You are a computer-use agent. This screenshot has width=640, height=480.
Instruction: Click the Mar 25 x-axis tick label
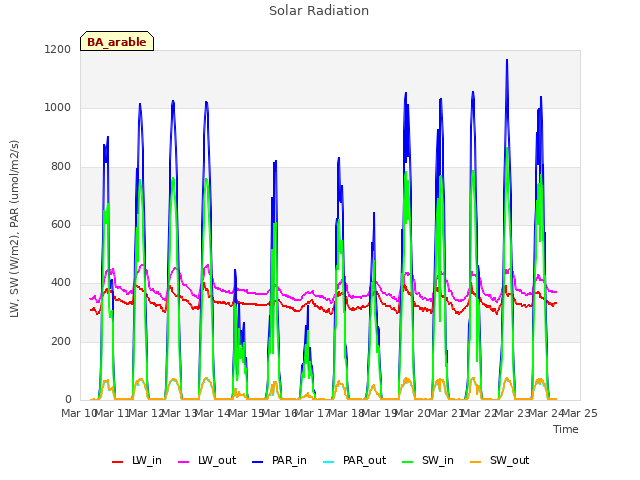pos(580,413)
